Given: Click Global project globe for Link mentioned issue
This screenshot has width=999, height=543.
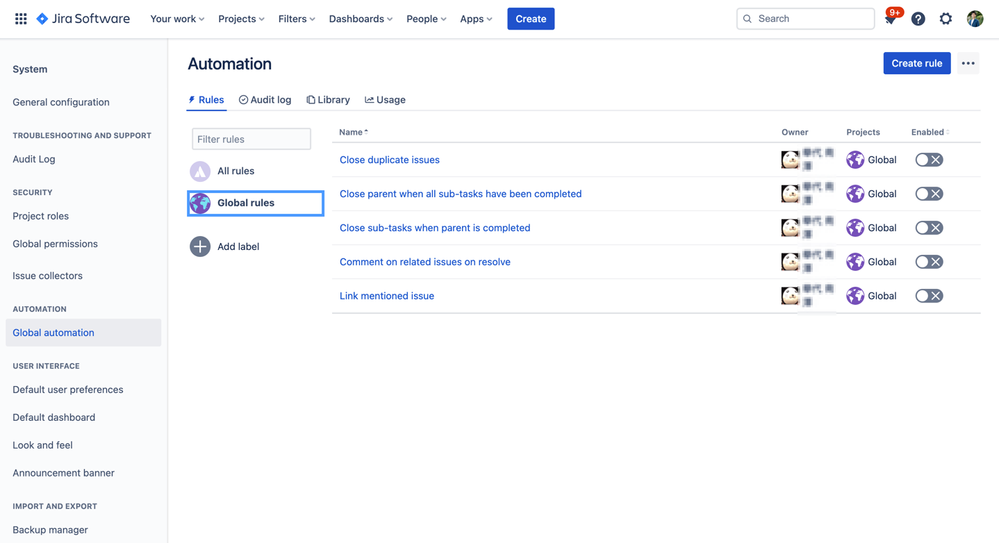Looking at the screenshot, I should point(855,296).
